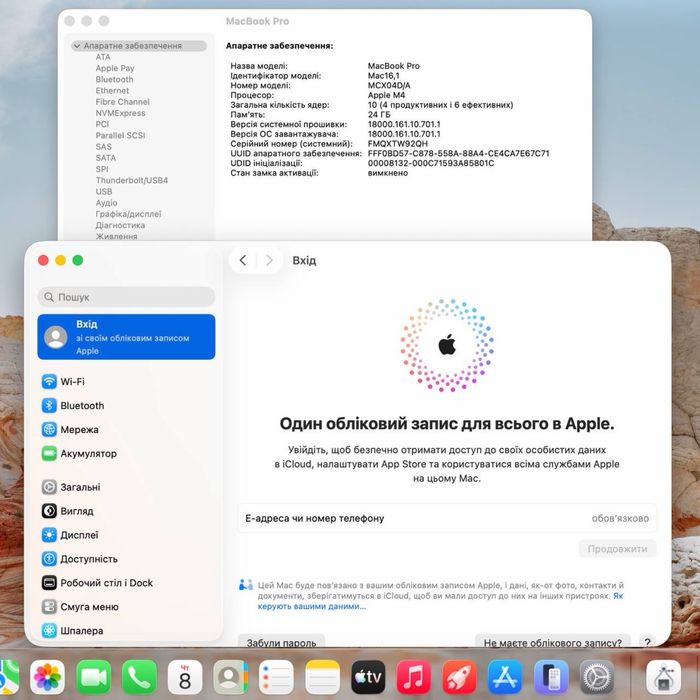Click the Забули пароль button
This screenshot has height=700, width=700.
pos(281,642)
